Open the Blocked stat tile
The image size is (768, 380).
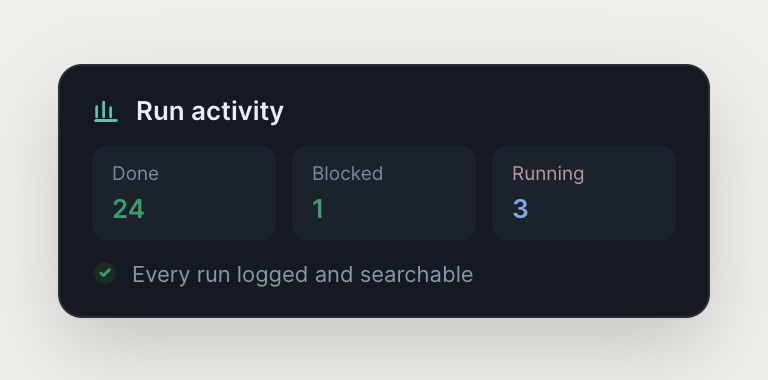click(384, 193)
